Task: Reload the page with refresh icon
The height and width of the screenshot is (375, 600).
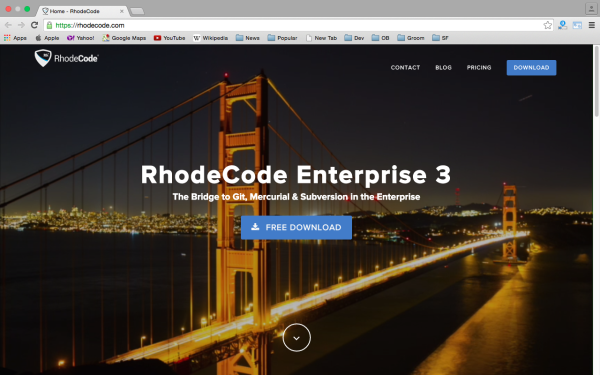Action: 34,25
